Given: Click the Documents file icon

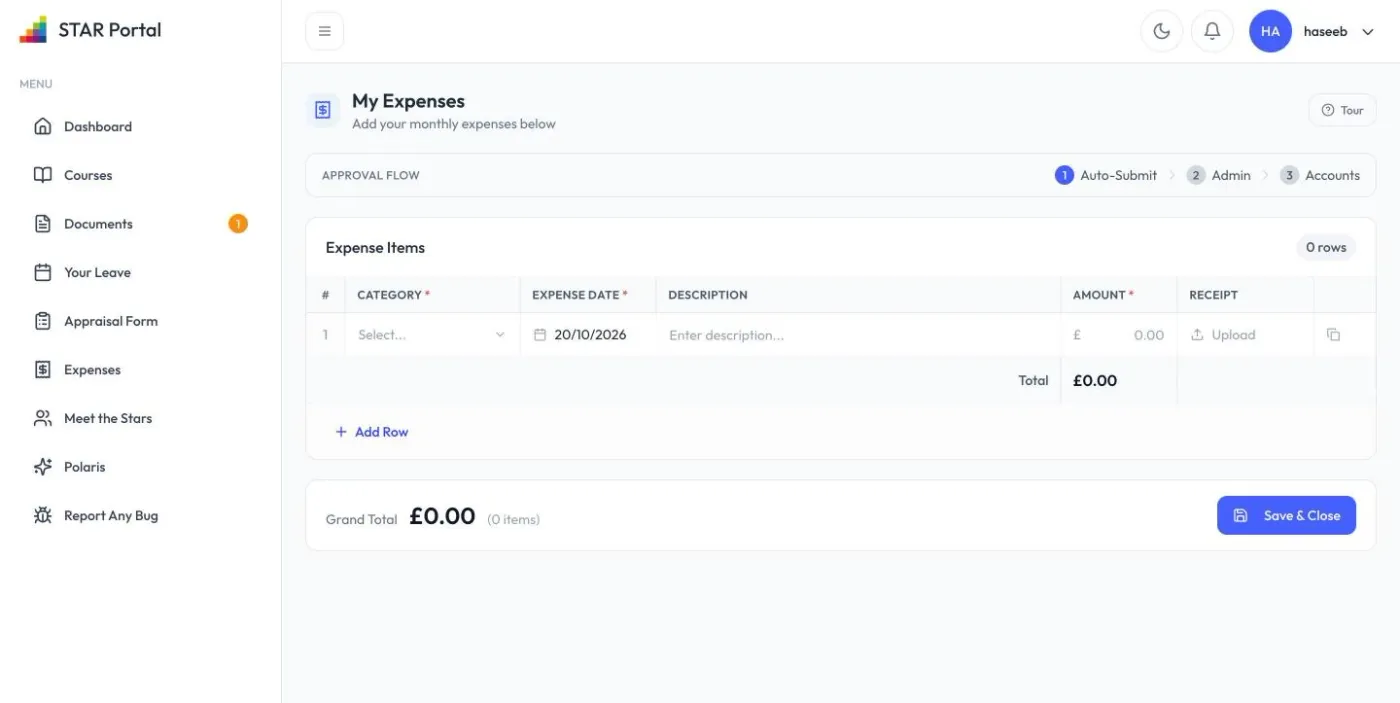Looking at the screenshot, I should click(x=42, y=224).
